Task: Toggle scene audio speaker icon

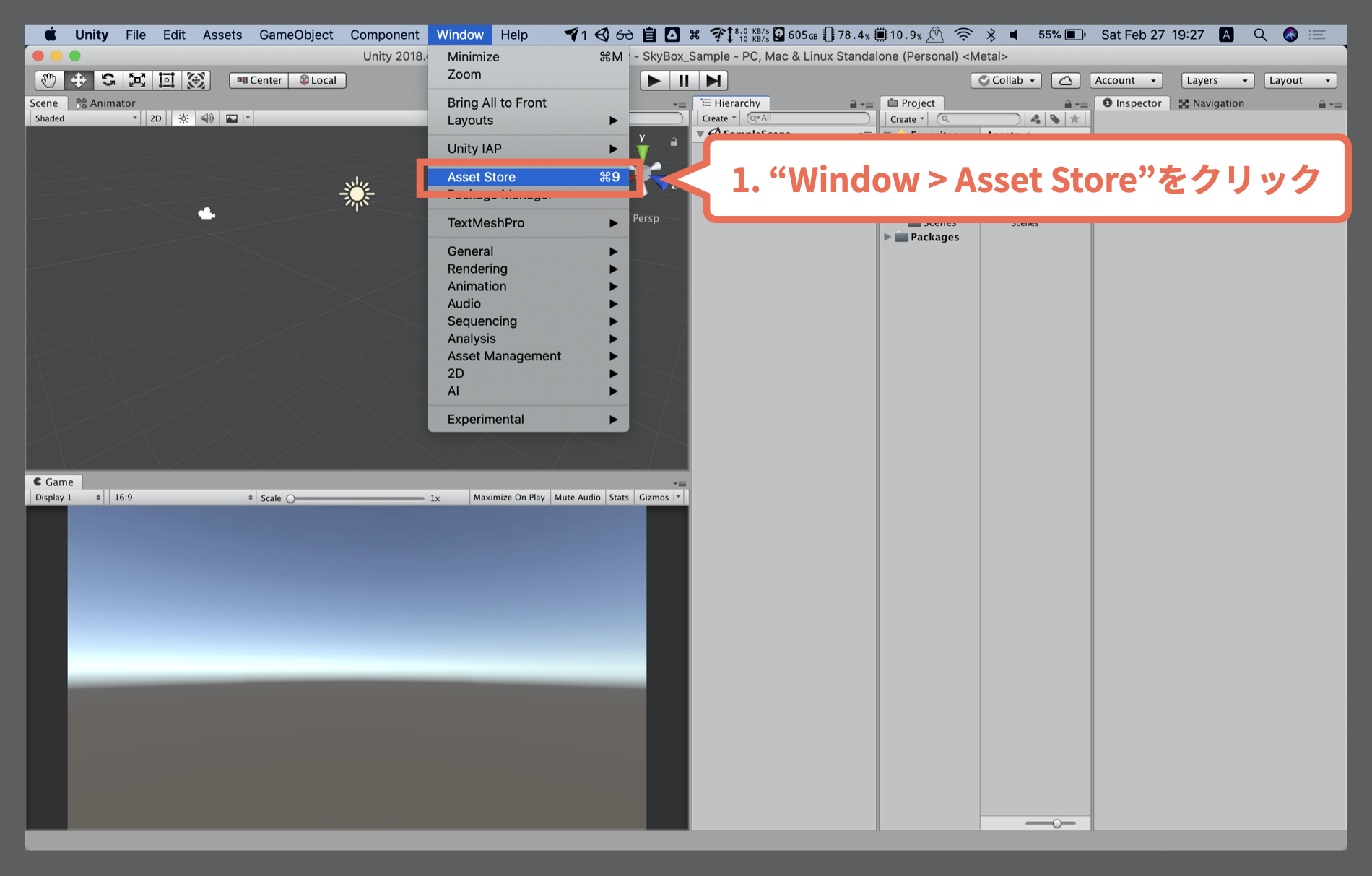Action: tap(207, 118)
